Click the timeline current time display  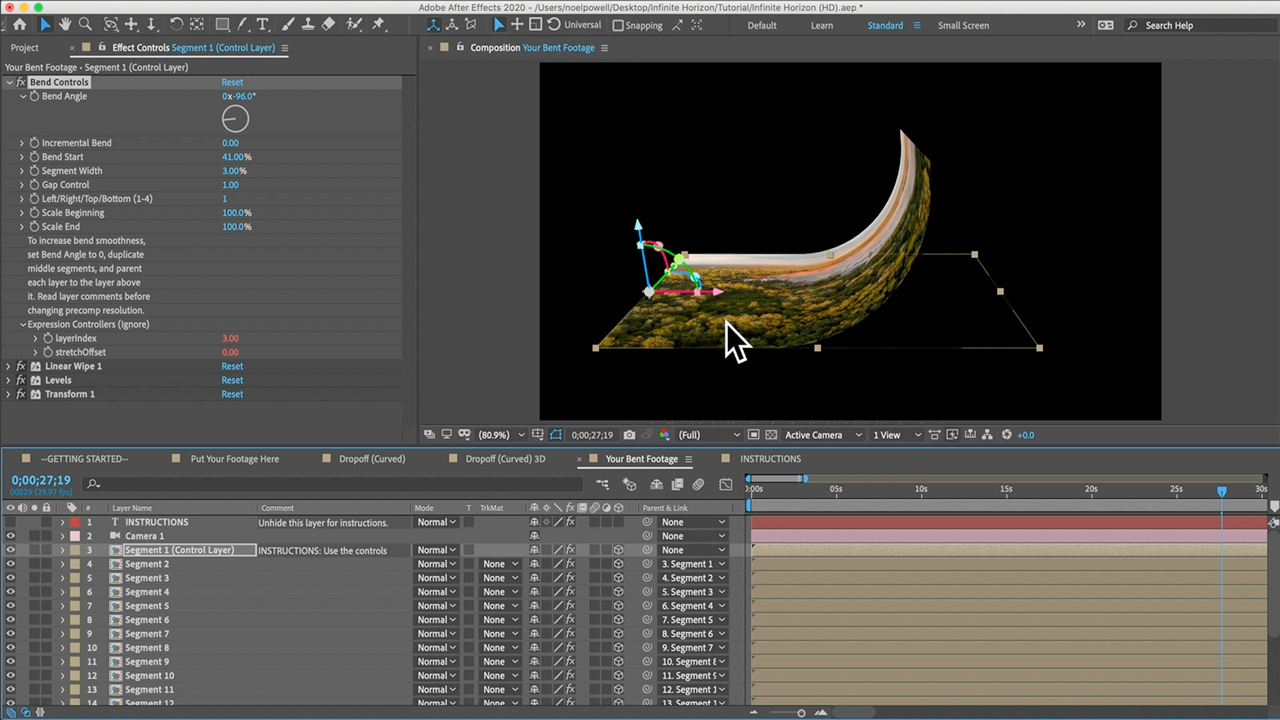41,481
